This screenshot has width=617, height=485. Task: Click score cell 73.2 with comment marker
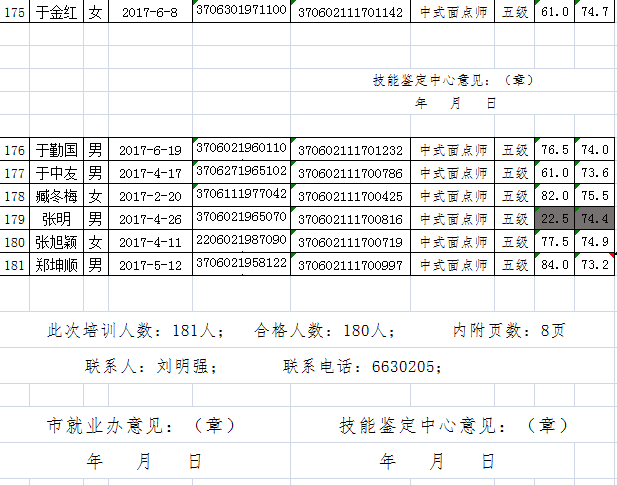[x=594, y=264]
